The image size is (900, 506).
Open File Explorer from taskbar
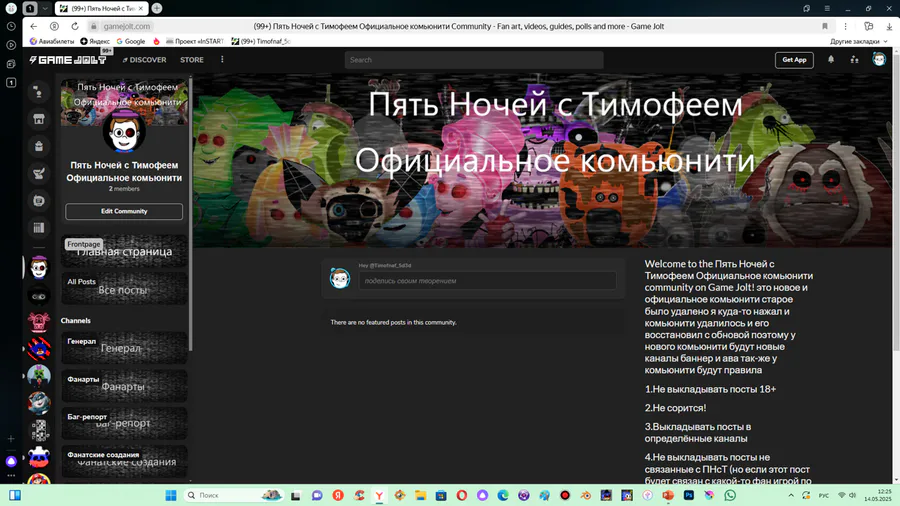(x=420, y=495)
